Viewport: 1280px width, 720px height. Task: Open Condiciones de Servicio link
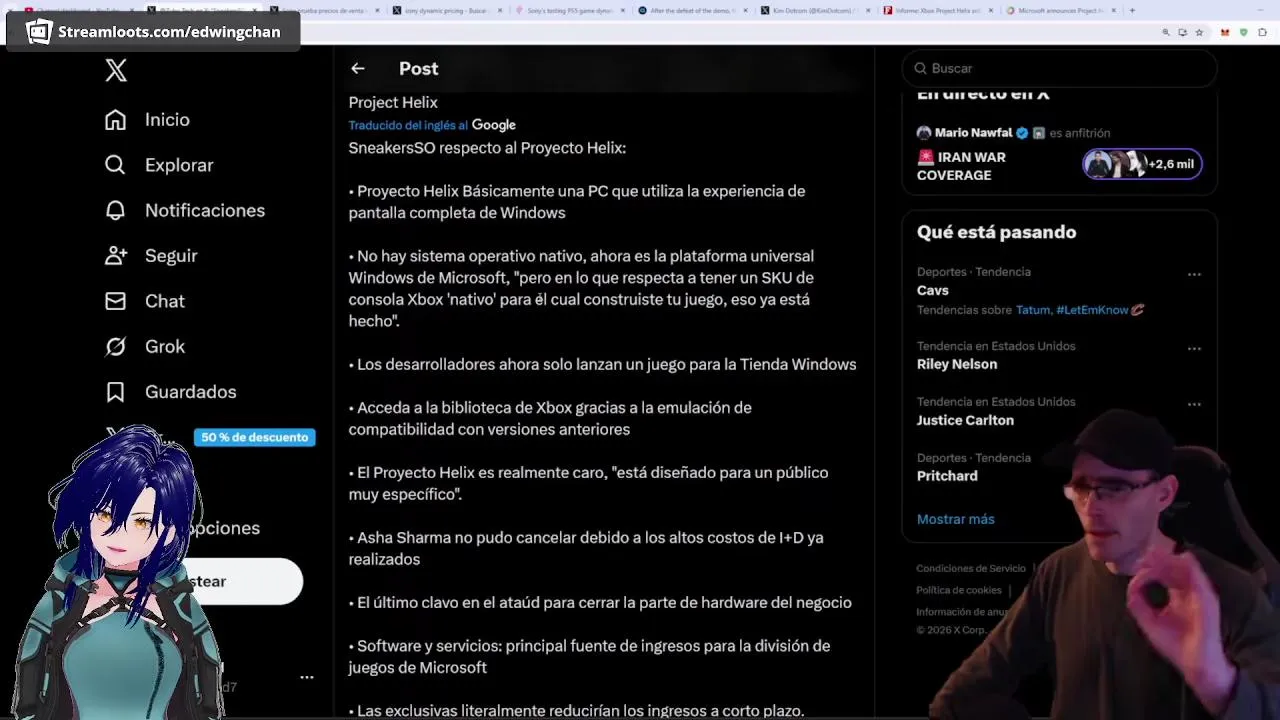971,568
